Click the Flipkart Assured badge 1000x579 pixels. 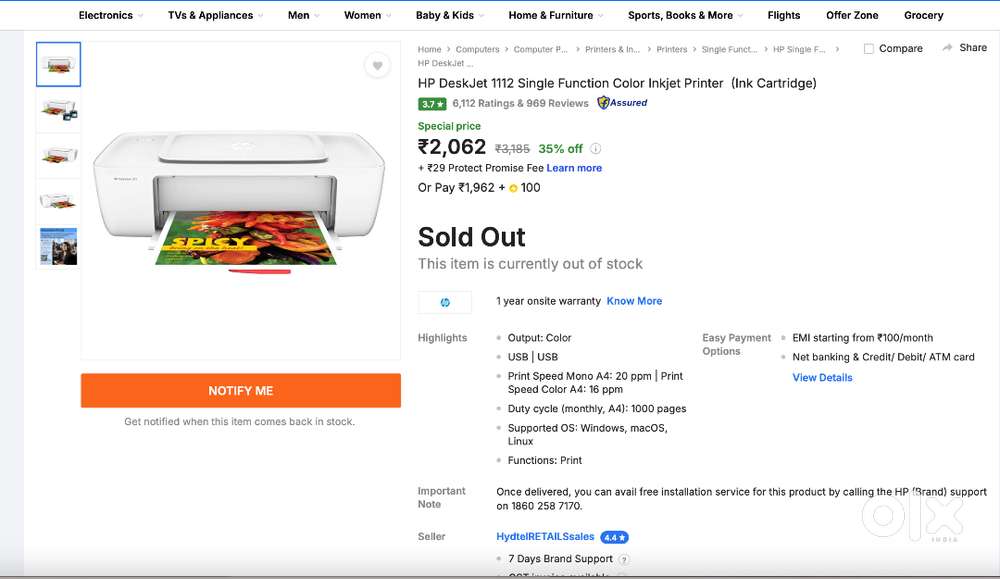tap(622, 103)
